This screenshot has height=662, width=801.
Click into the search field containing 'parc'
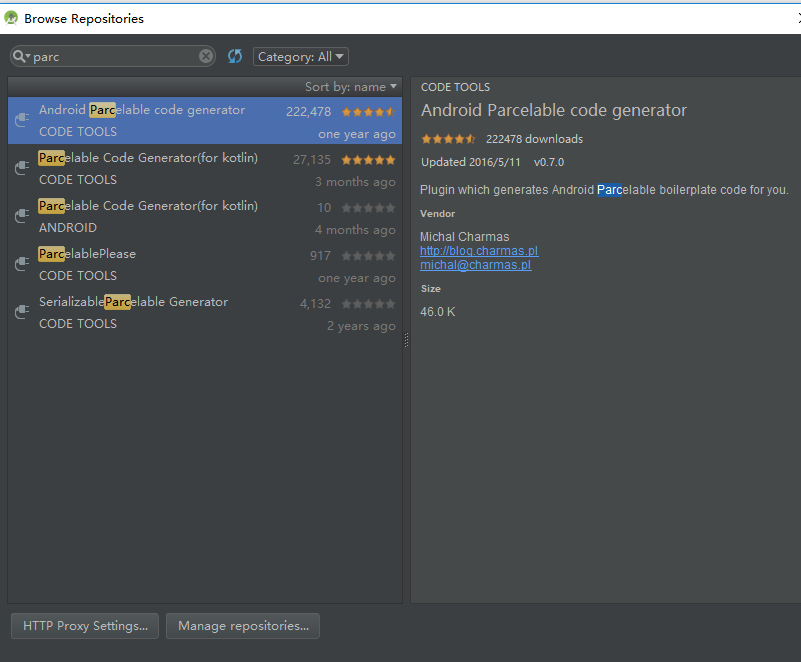click(115, 57)
